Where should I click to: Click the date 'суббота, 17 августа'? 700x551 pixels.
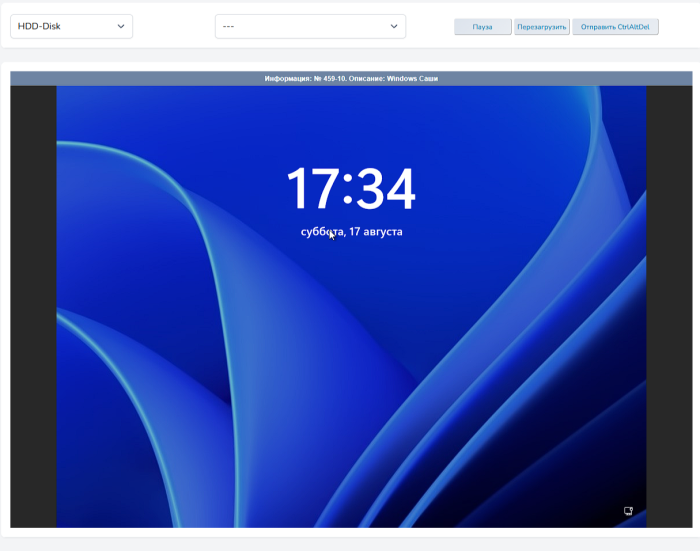point(351,232)
